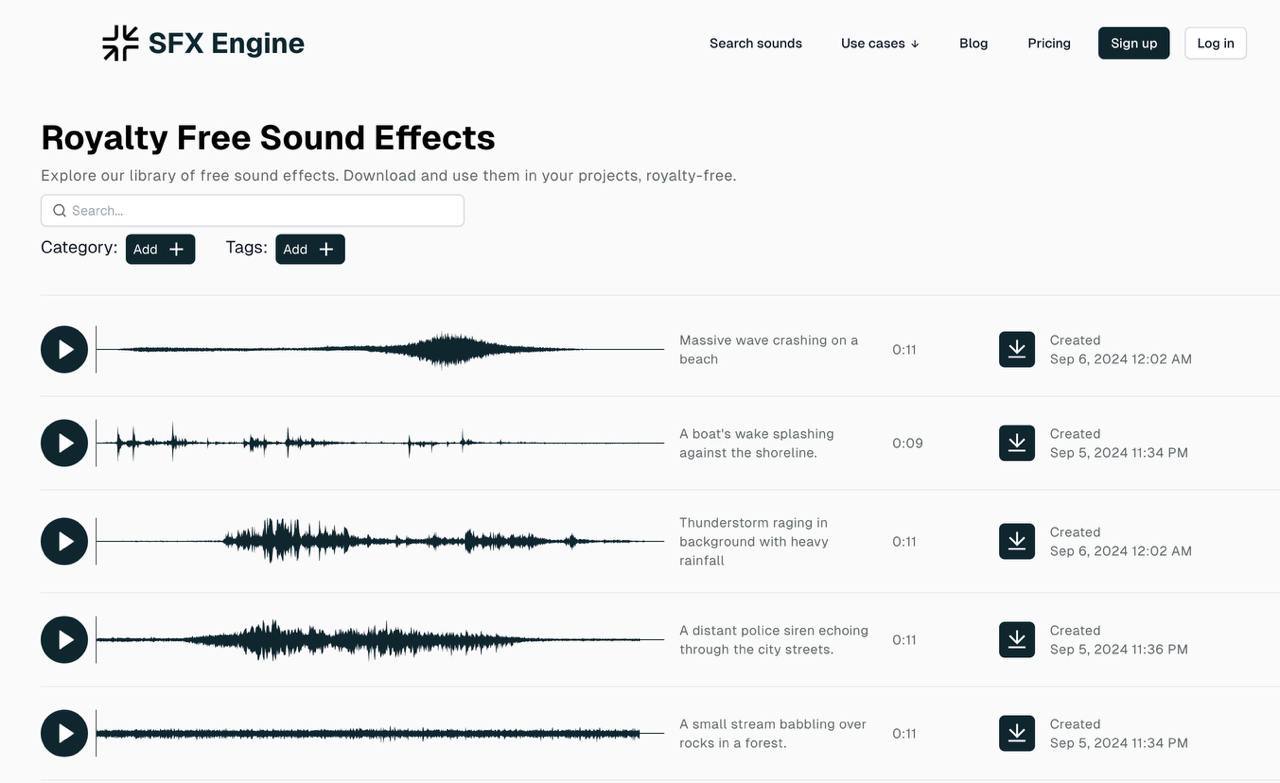
Task: Play the thunderstorm with heavy rainfall sound
Action: [64, 541]
